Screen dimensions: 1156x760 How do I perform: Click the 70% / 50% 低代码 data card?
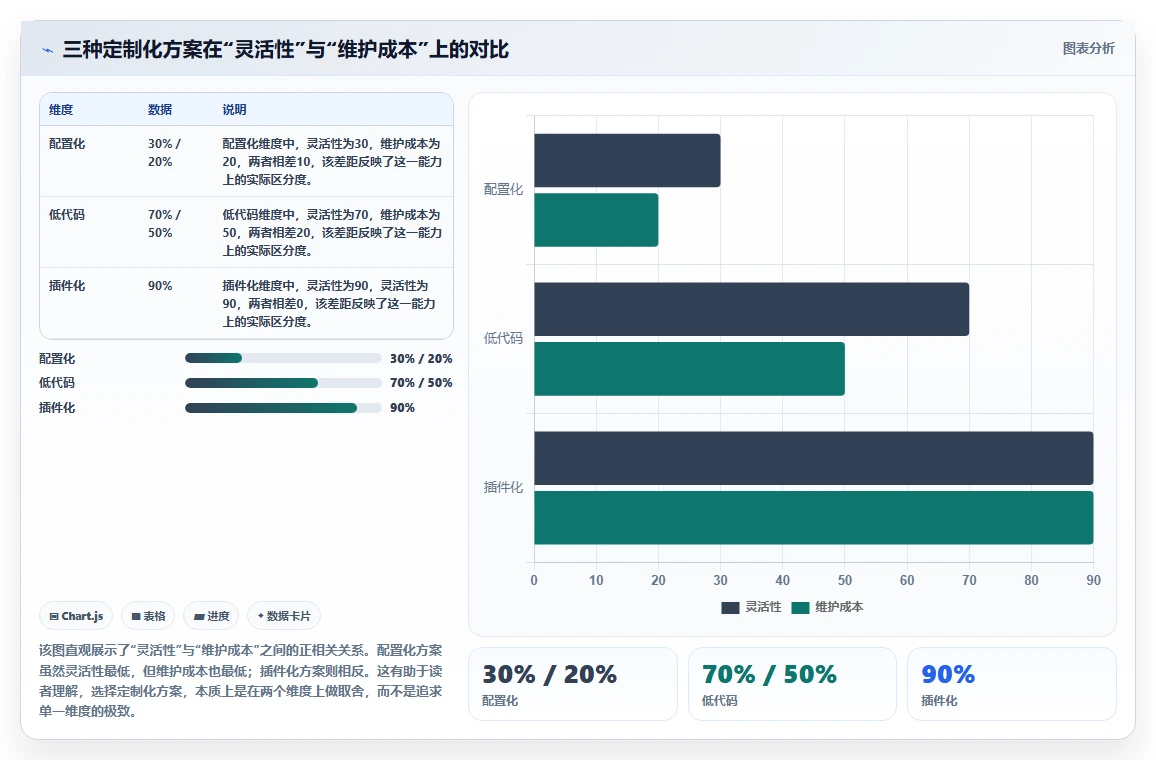coord(793,684)
